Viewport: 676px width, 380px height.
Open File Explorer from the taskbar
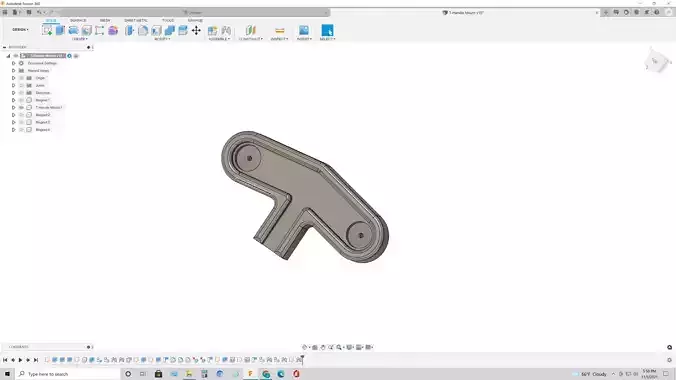(x=189, y=374)
